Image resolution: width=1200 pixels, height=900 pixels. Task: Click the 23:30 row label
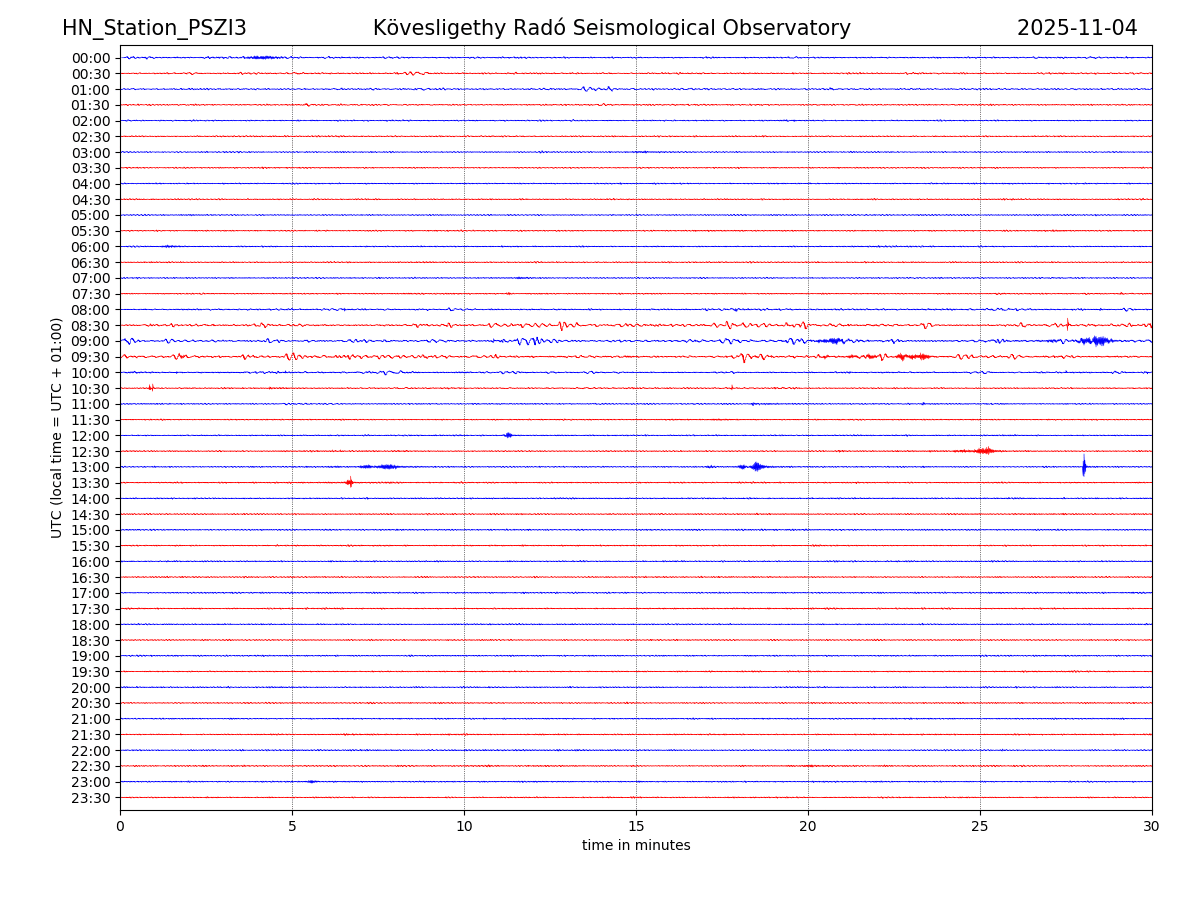pyautogui.click(x=91, y=798)
